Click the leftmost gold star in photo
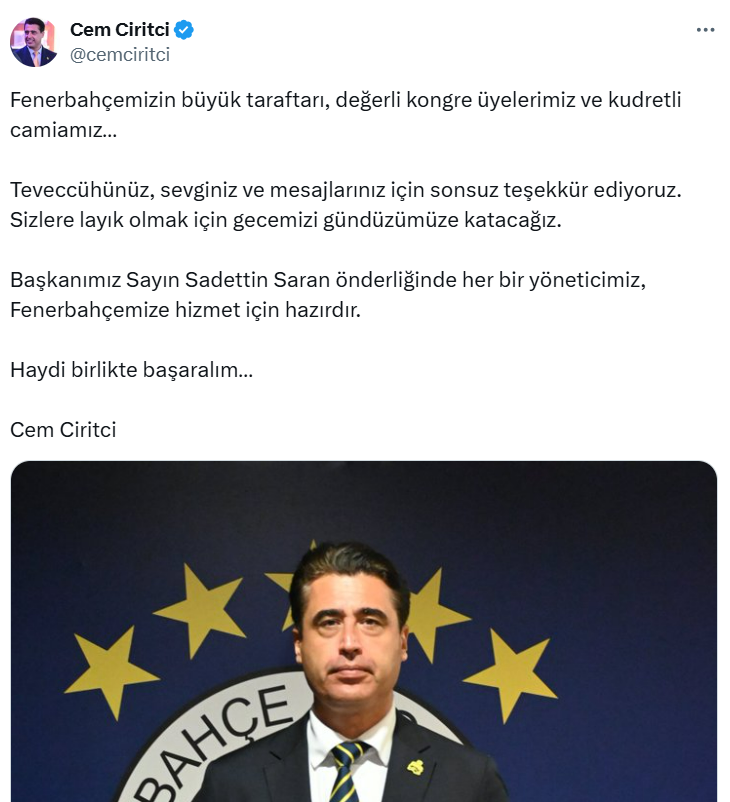Screen dimensions: 730x802 tap(109, 671)
